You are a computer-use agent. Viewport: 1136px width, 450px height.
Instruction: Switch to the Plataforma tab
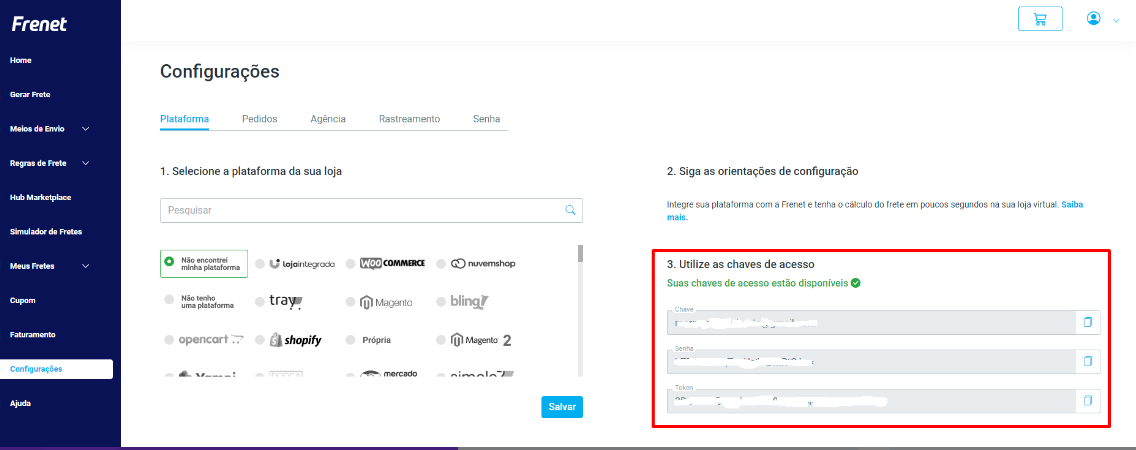pyautogui.click(x=185, y=119)
